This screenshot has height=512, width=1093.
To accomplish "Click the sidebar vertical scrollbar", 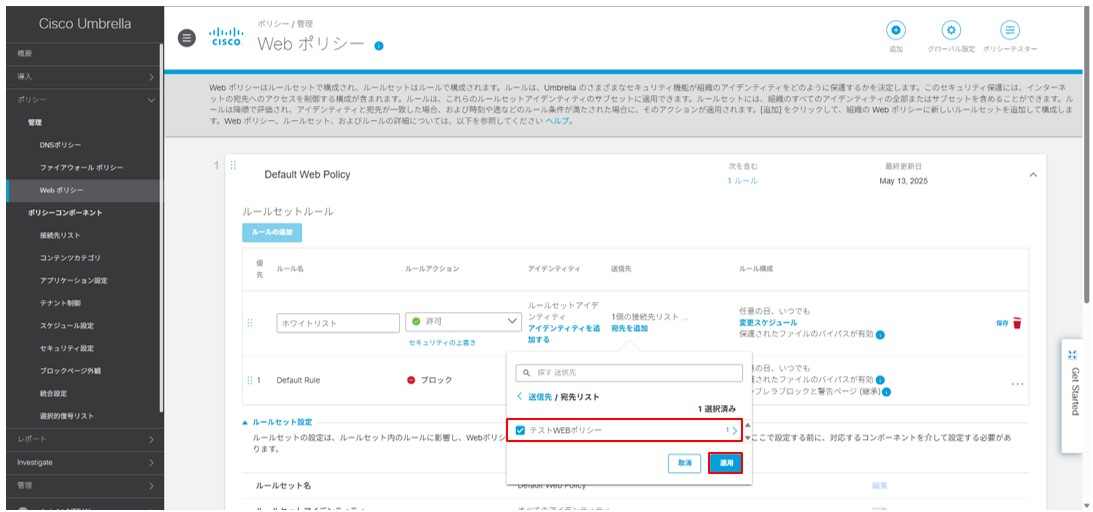I will point(162,226).
